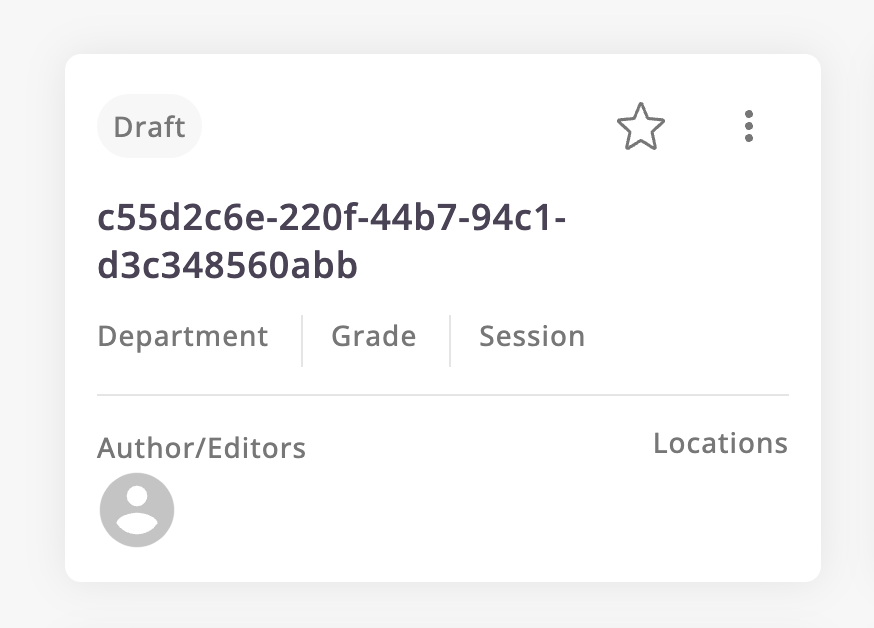Expand the kebab menu on the card
Viewport: 874px width, 628px height.
748,127
